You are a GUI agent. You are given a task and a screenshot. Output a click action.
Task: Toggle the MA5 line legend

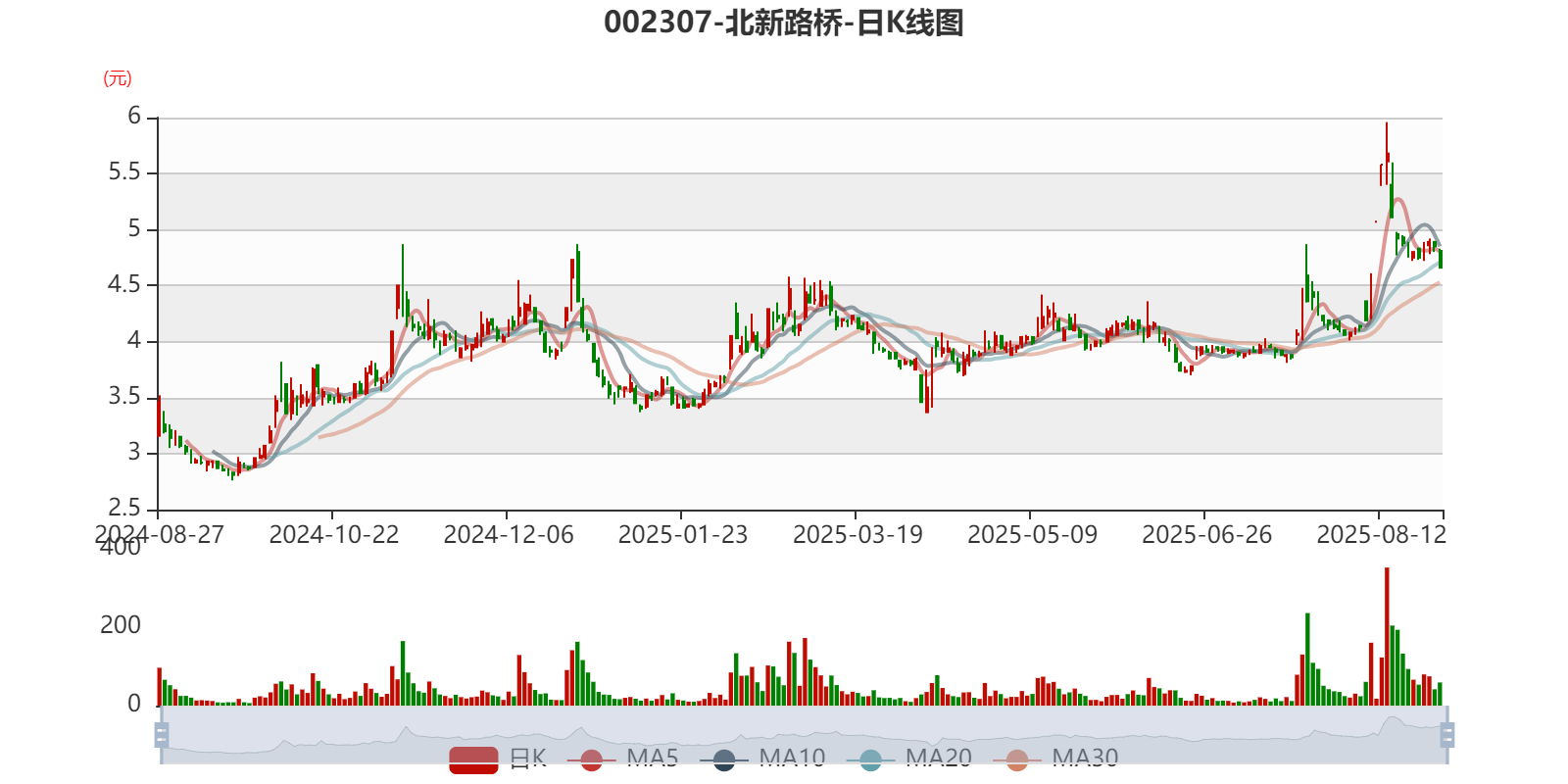[622, 759]
